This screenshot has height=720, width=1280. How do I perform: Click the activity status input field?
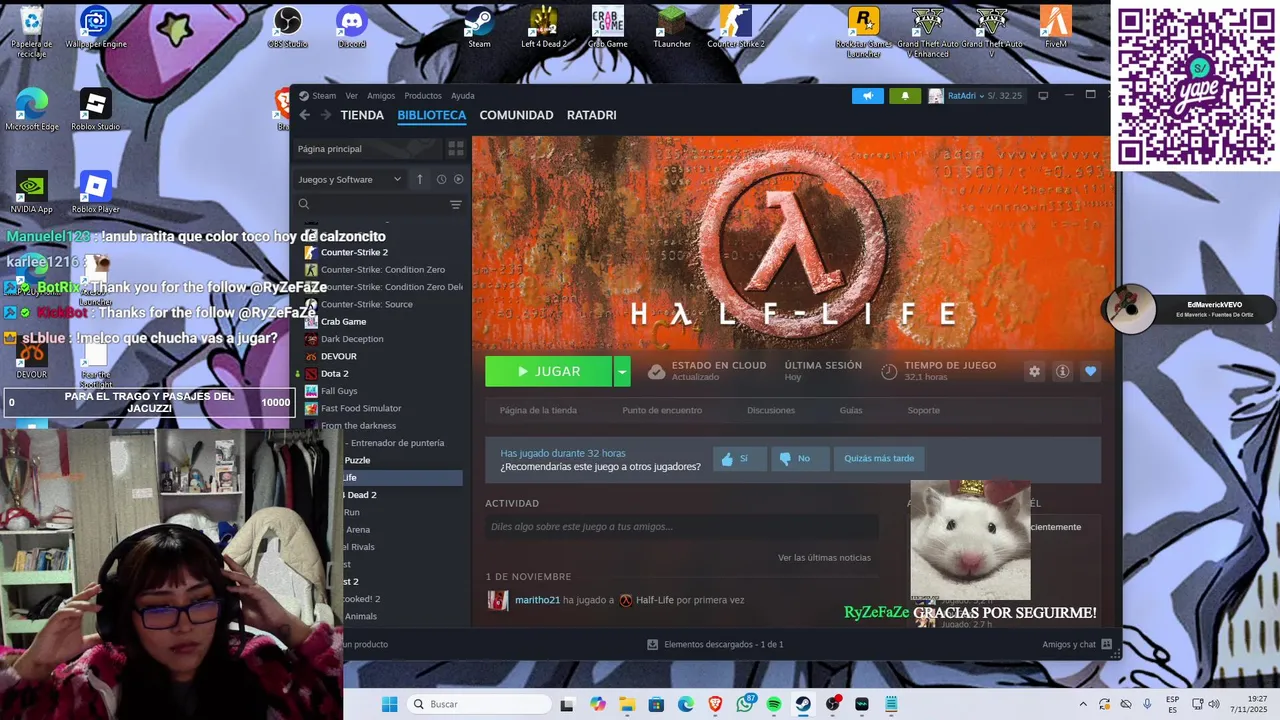pyautogui.click(x=681, y=527)
